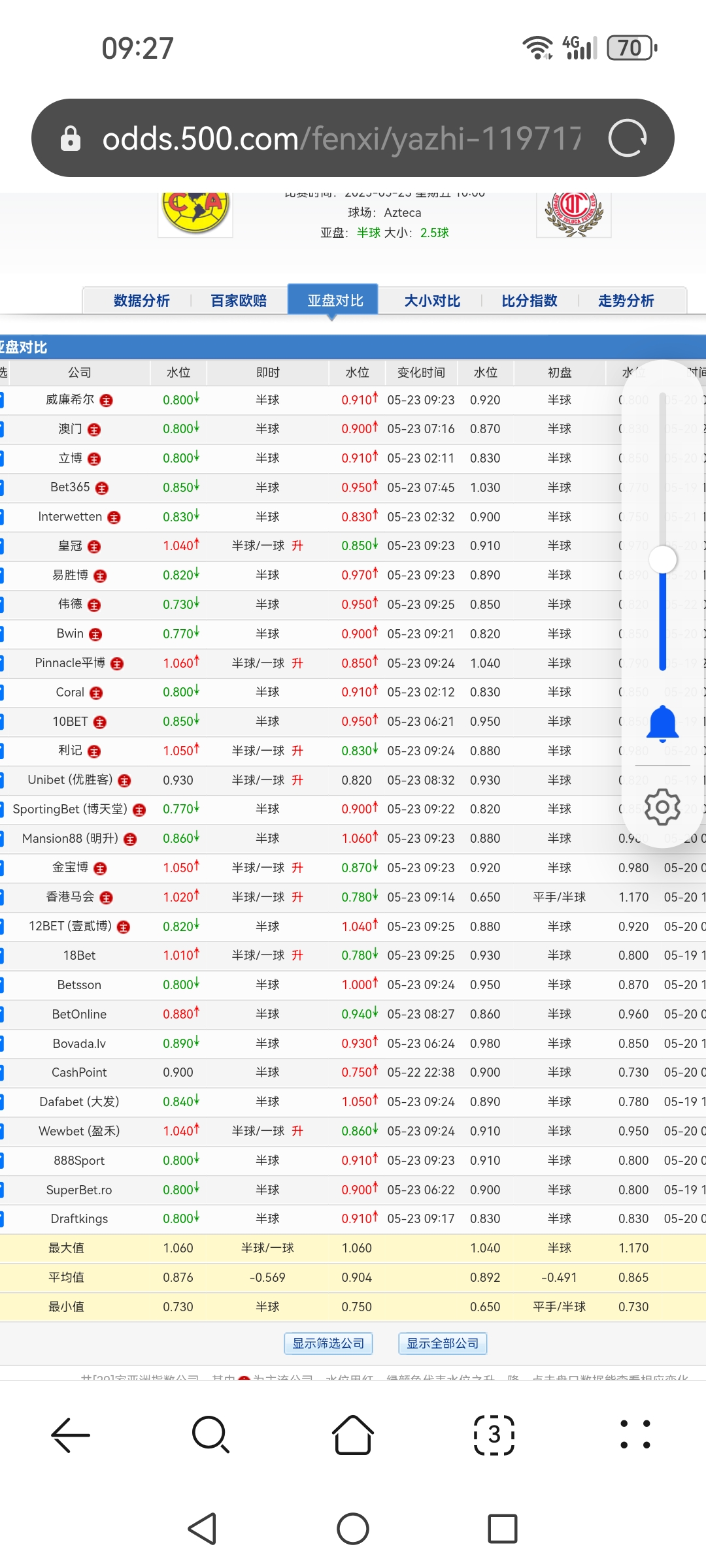Tap the Android home circle button
The image size is (706, 1568).
pyautogui.click(x=353, y=1529)
